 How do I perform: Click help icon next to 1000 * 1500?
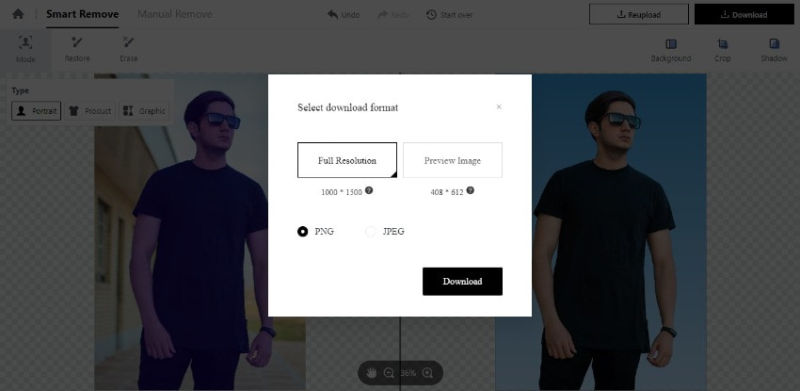pyautogui.click(x=369, y=190)
